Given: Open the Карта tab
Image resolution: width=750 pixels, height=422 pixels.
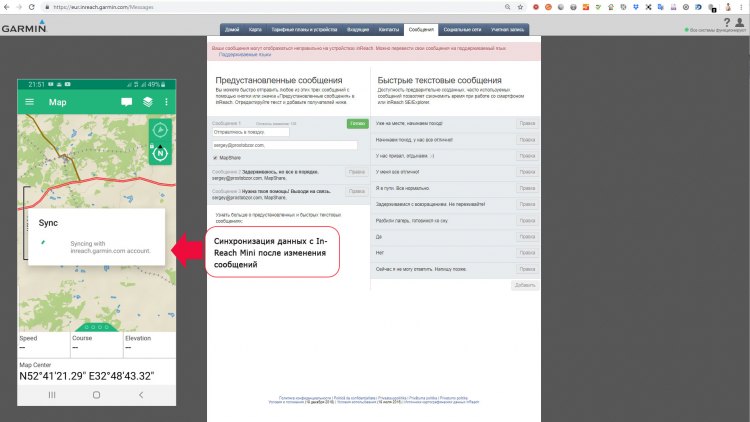Looking at the screenshot, I should (255, 30).
